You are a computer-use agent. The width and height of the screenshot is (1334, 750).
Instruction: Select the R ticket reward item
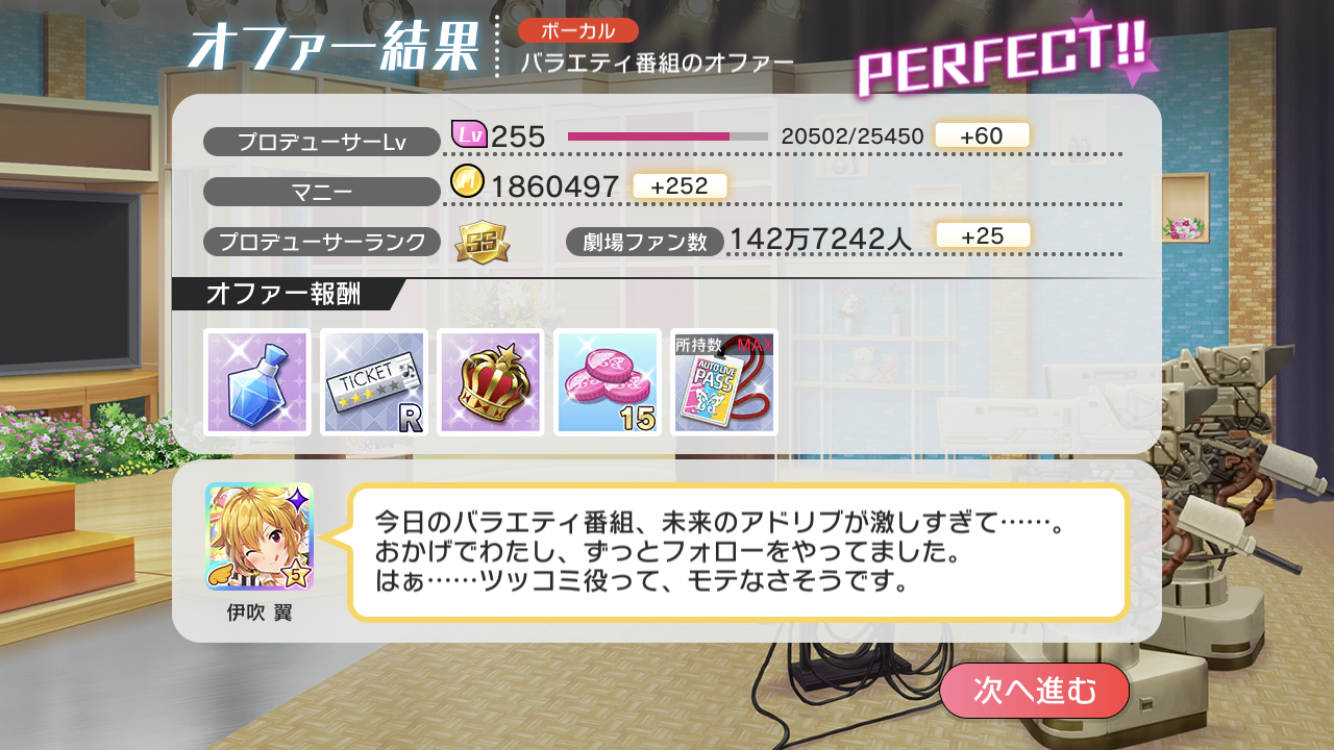pyautogui.click(x=374, y=382)
